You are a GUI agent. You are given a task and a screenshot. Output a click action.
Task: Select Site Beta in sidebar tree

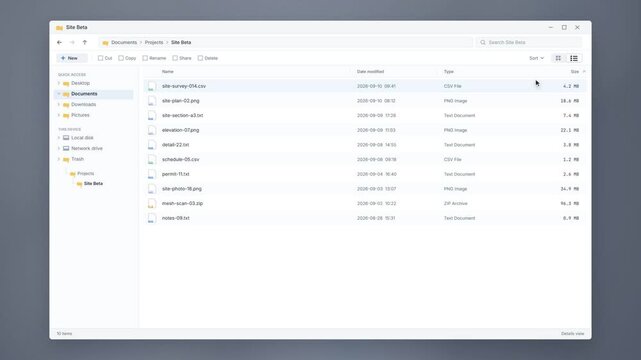point(93,183)
